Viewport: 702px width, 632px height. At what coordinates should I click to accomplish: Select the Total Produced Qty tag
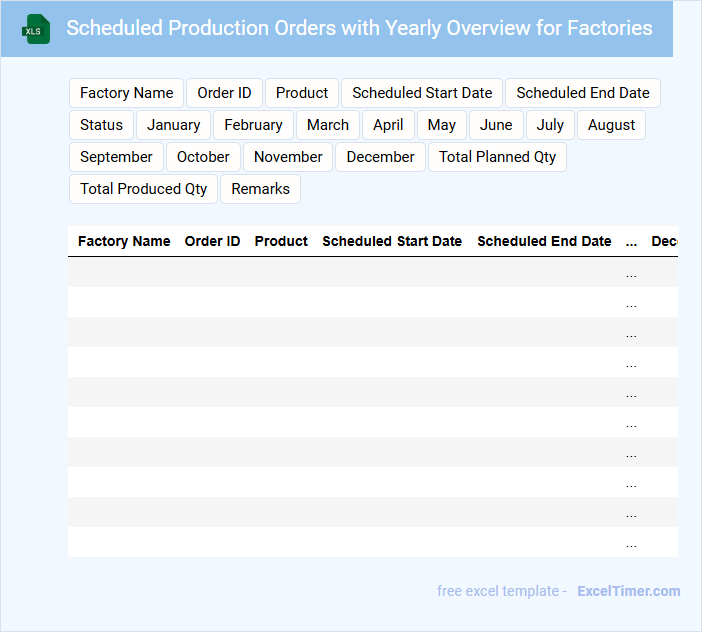[143, 189]
